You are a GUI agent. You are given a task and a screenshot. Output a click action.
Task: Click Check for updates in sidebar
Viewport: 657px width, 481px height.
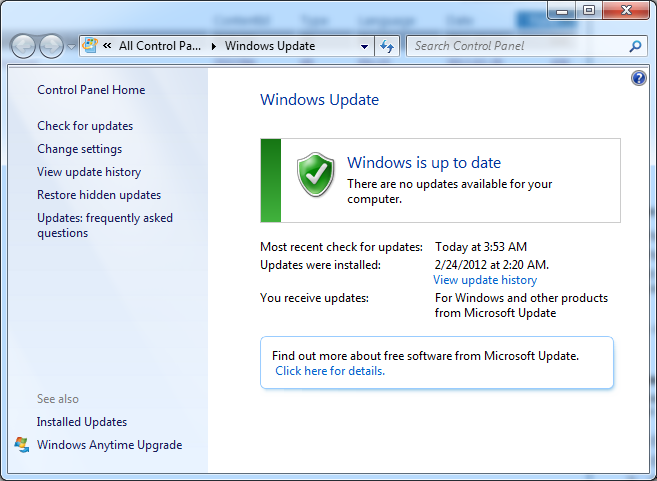pyautogui.click(x=85, y=126)
